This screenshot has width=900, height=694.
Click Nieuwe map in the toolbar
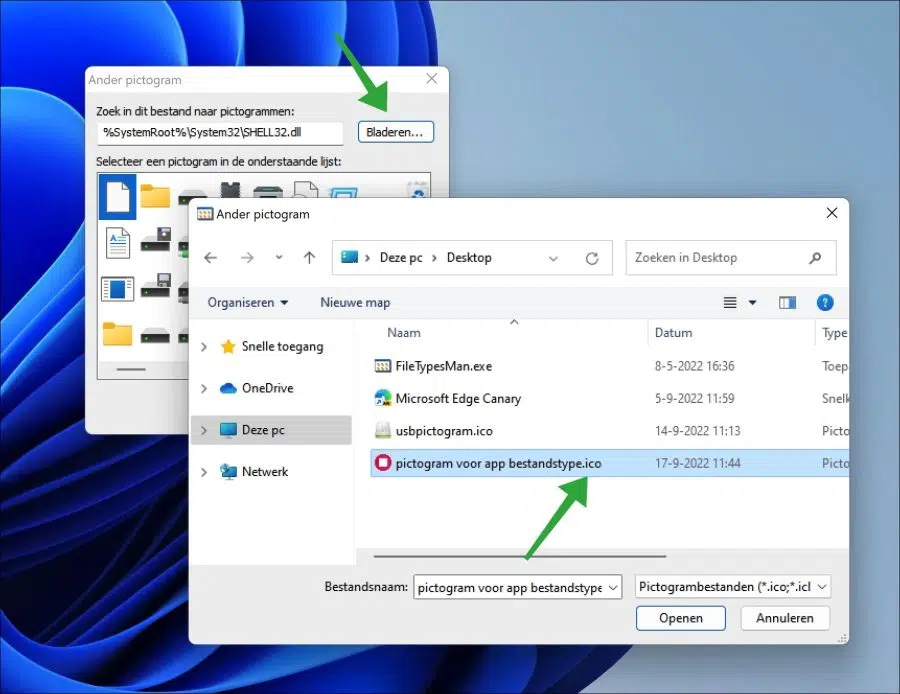tap(355, 303)
